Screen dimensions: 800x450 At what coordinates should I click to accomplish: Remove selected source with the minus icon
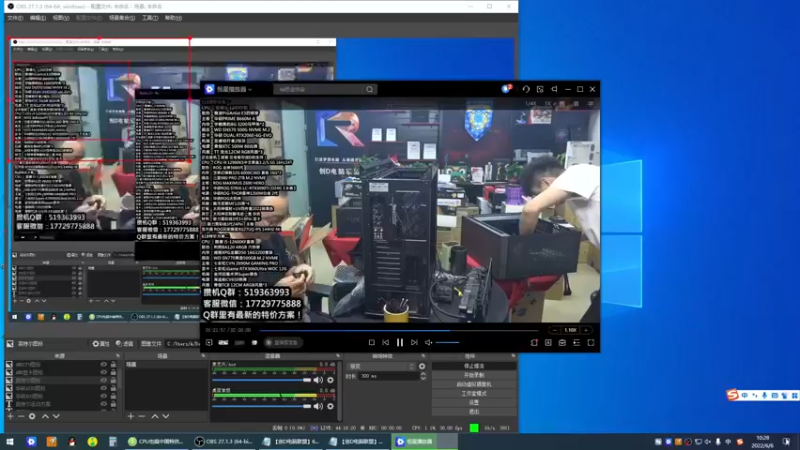(x=21, y=416)
